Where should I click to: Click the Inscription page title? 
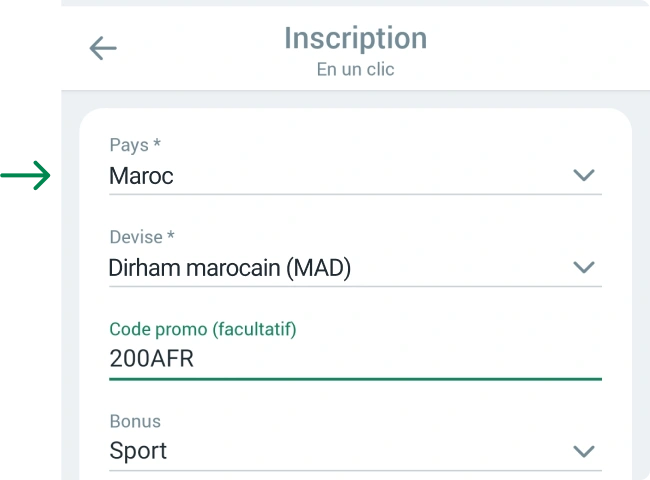coord(355,38)
